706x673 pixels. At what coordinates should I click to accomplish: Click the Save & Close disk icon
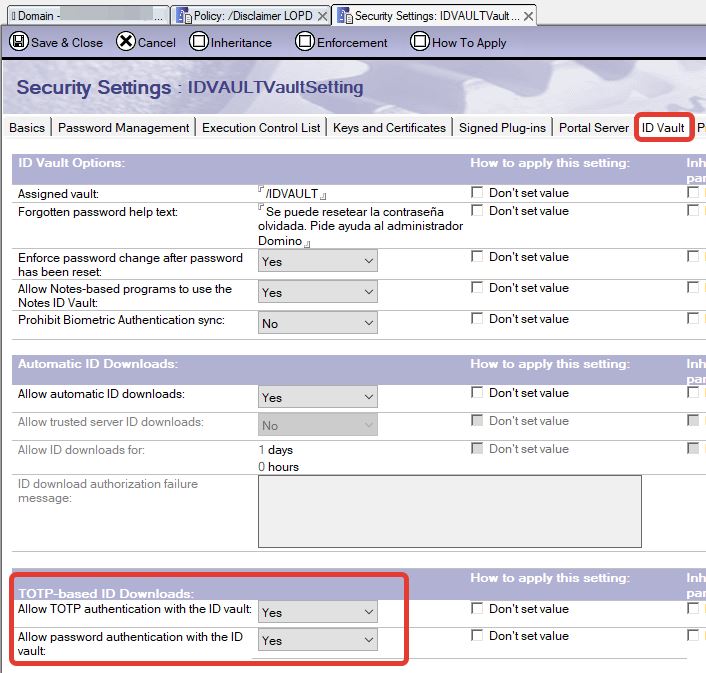pyautogui.click(x=18, y=42)
